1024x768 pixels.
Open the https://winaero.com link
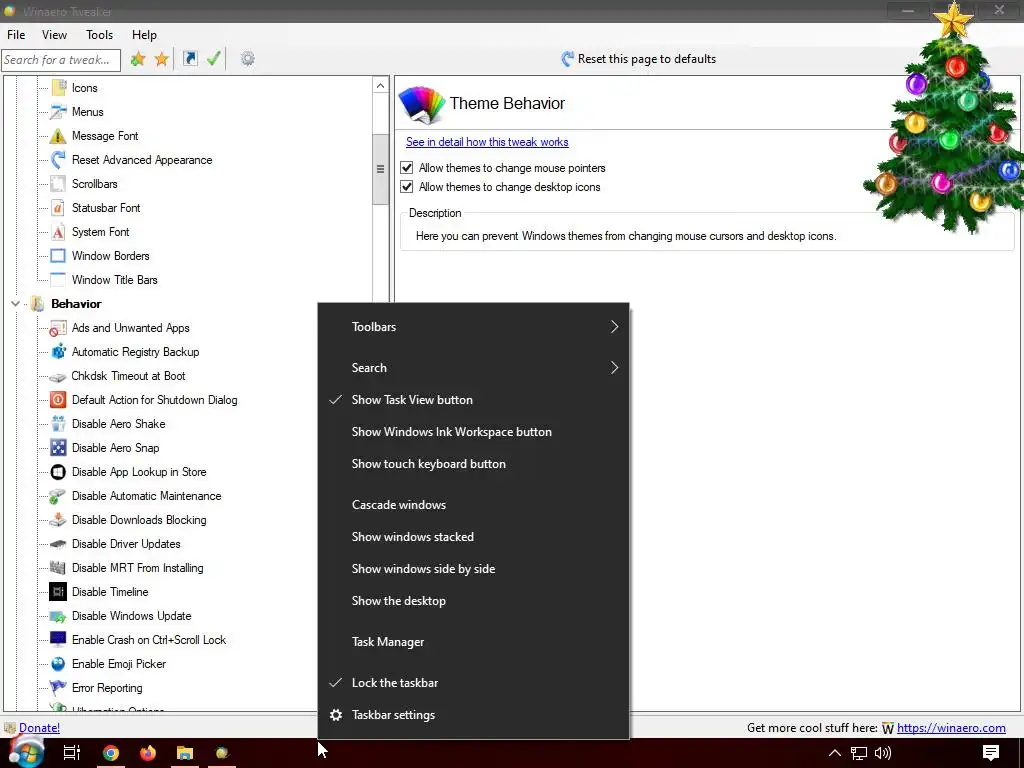point(951,728)
